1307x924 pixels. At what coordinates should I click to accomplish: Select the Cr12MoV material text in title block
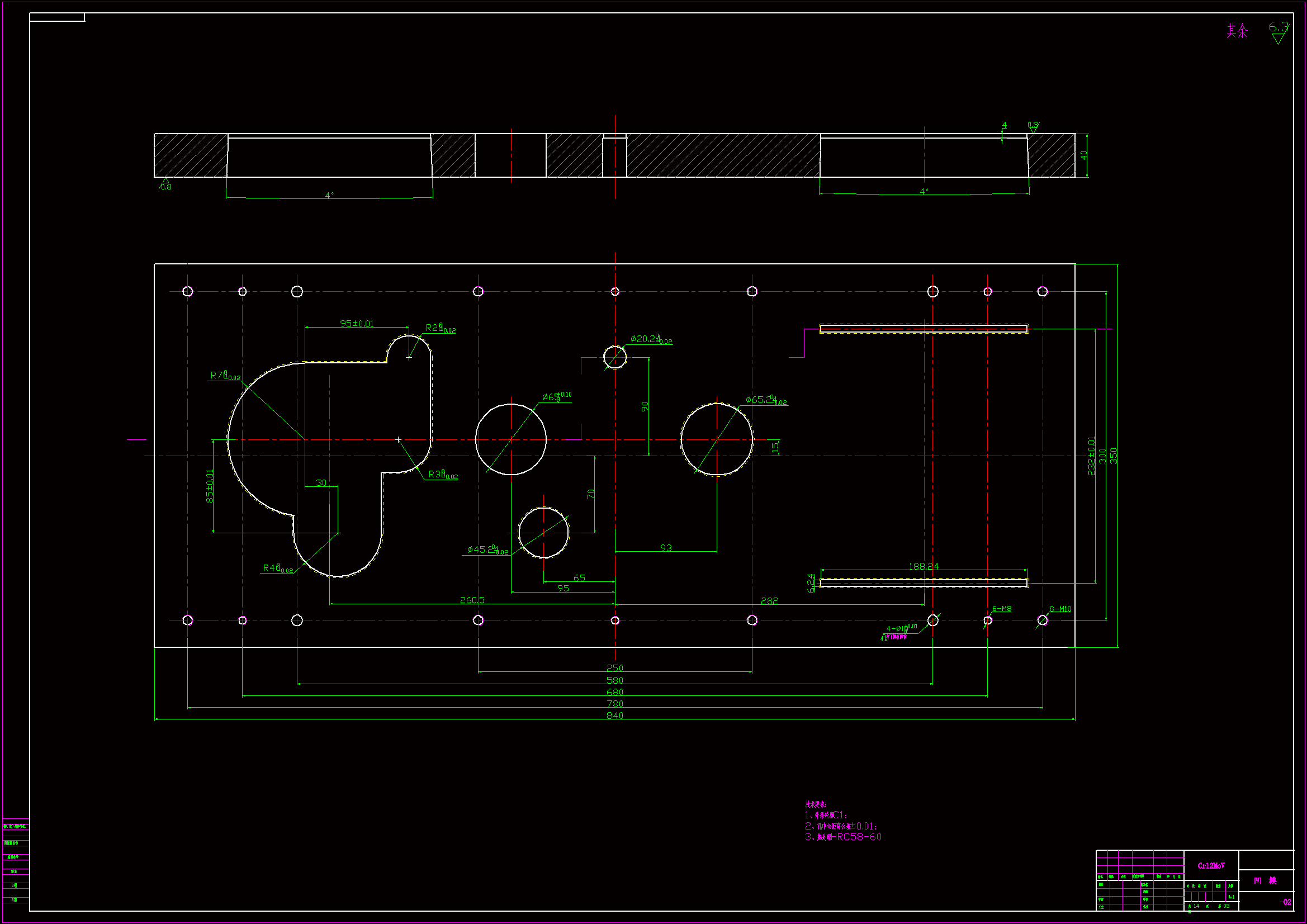[x=1211, y=866]
